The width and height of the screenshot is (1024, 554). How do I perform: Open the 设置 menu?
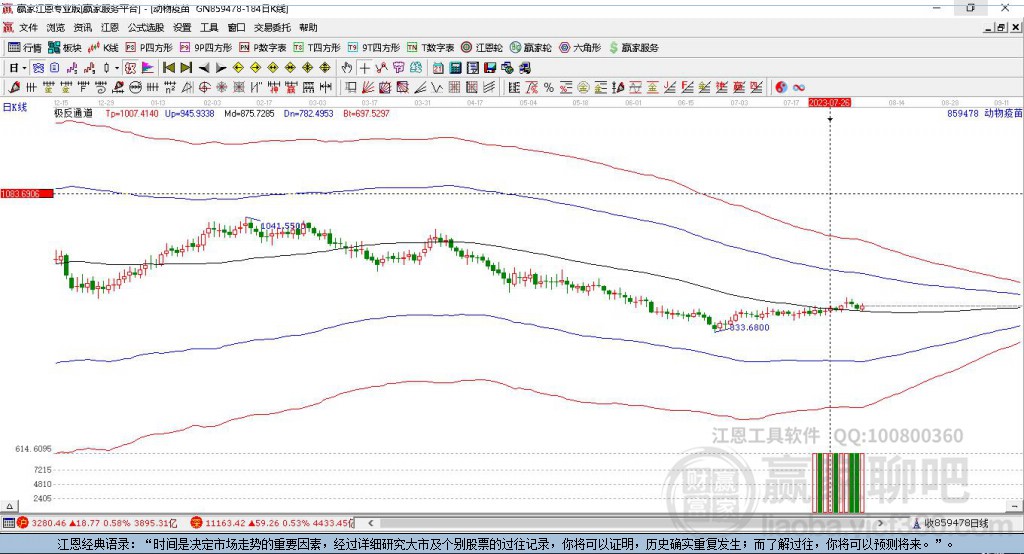[182, 27]
